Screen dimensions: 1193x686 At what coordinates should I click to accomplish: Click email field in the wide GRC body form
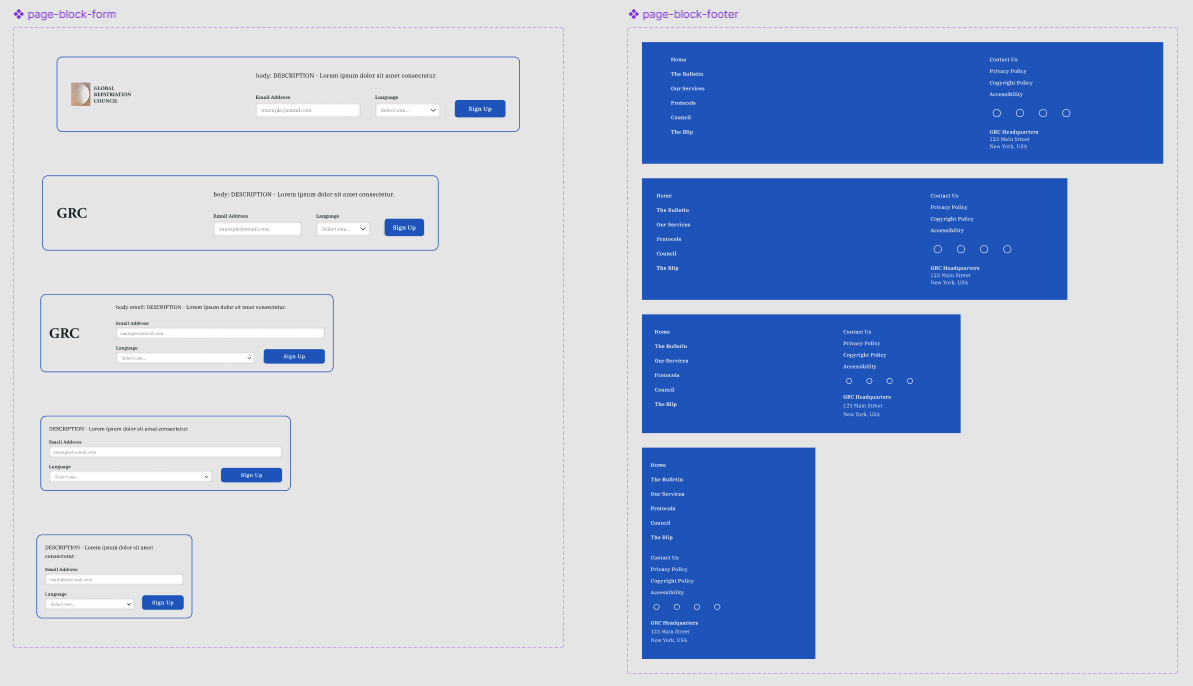pyautogui.click(x=257, y=229)
